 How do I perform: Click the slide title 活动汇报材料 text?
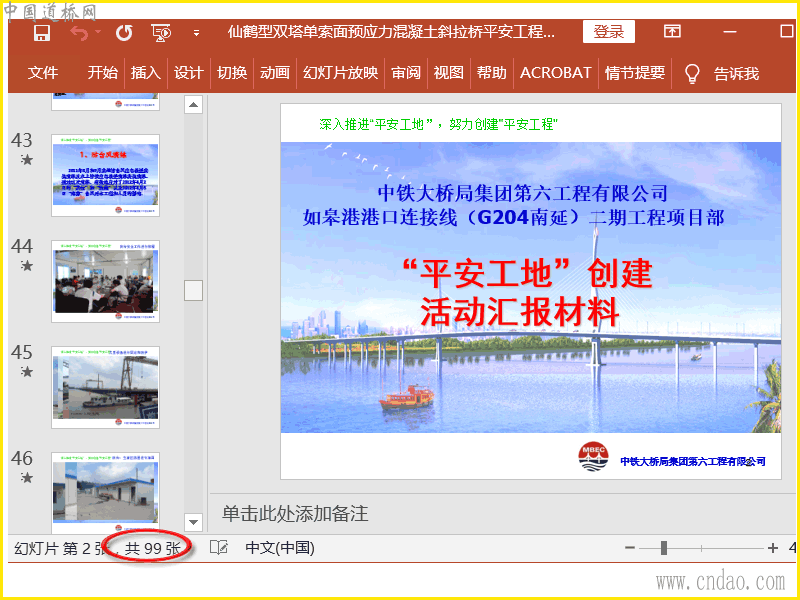[x=520, y=312]
